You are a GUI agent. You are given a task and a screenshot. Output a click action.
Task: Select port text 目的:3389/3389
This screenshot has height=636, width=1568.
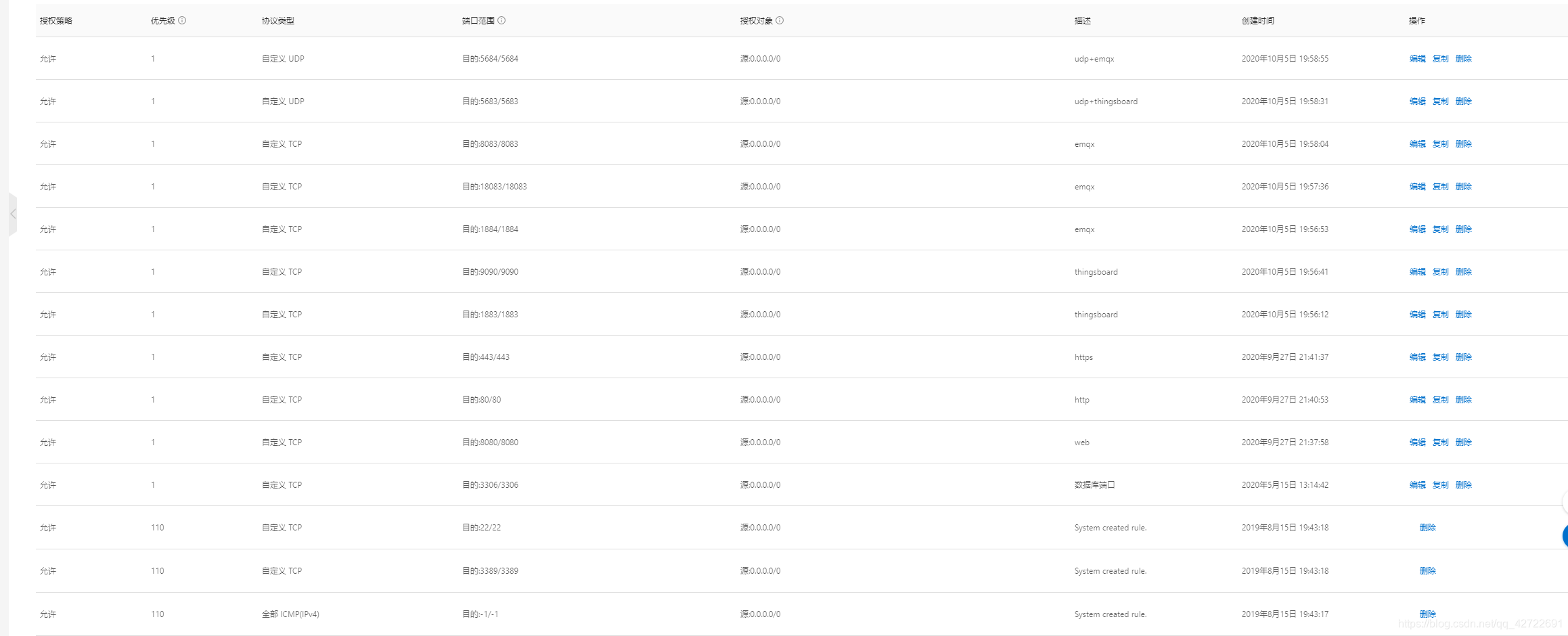(490, 571)
